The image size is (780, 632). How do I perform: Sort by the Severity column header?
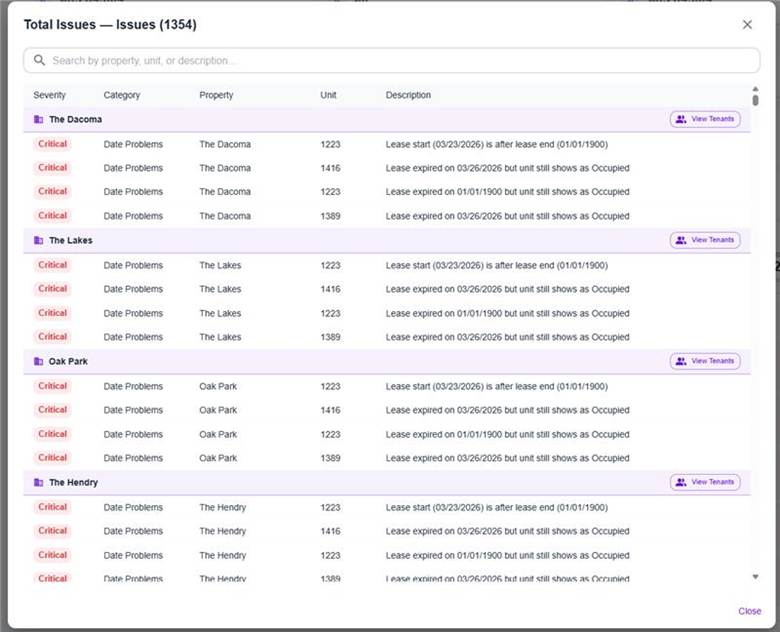pyautogui.click(x=49, y=95)
